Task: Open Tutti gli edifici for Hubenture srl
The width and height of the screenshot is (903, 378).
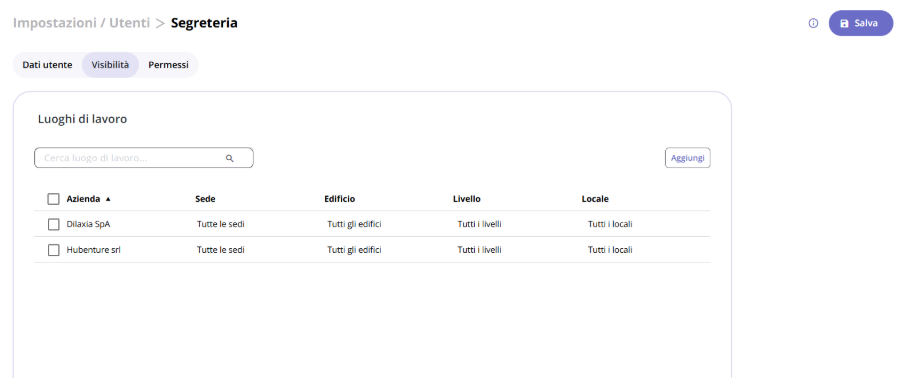Action: coord(354,250)
